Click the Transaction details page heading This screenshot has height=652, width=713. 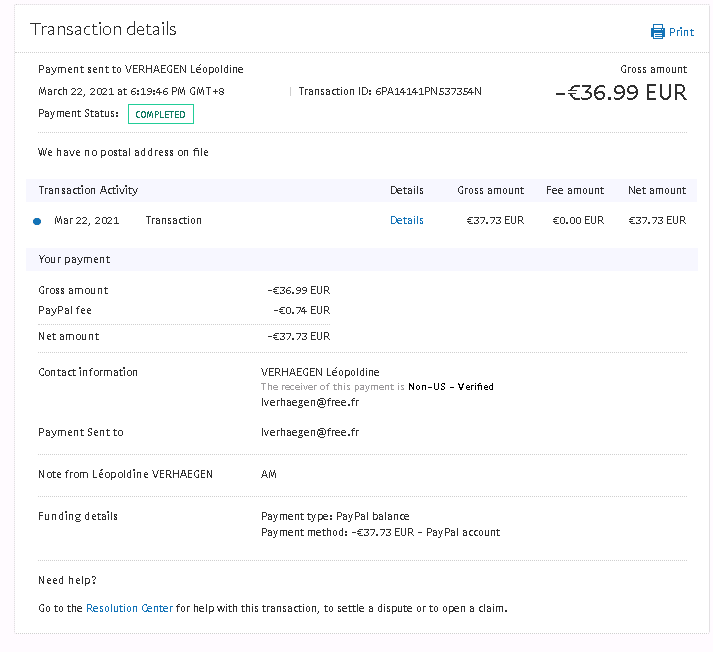103,29
